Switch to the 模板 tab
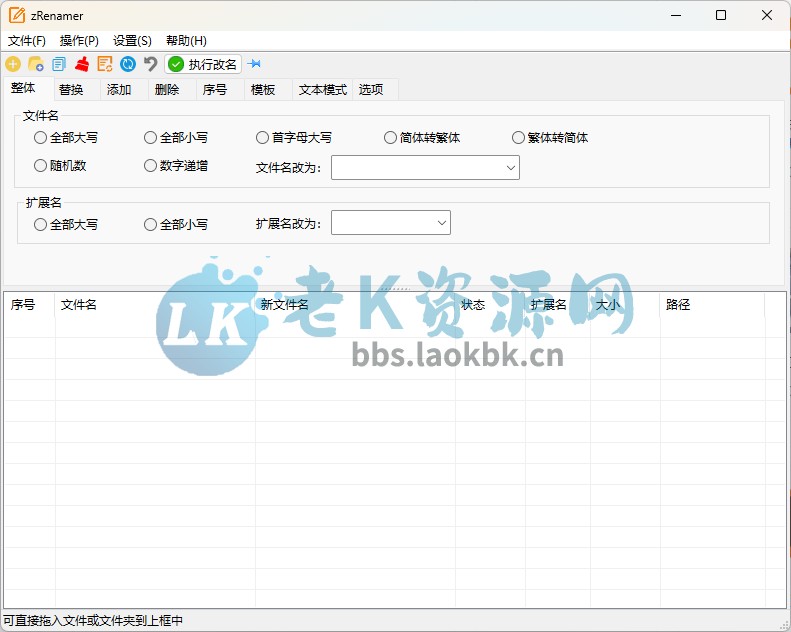 coord(268,89)
